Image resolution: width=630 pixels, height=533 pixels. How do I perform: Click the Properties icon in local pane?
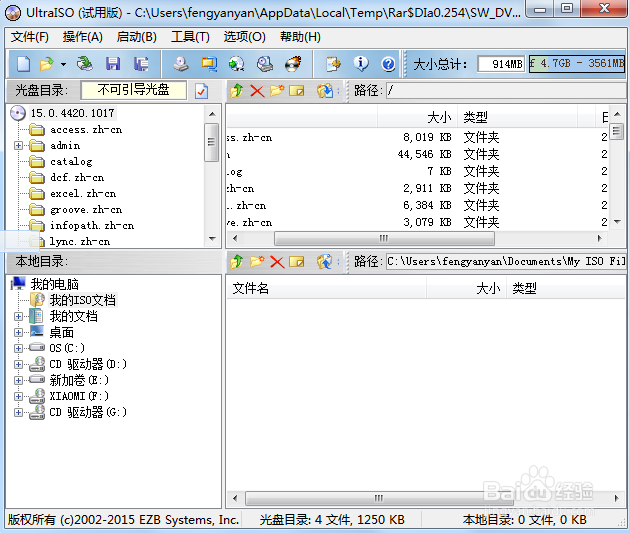pyautogui.click(x=325, y=262)
